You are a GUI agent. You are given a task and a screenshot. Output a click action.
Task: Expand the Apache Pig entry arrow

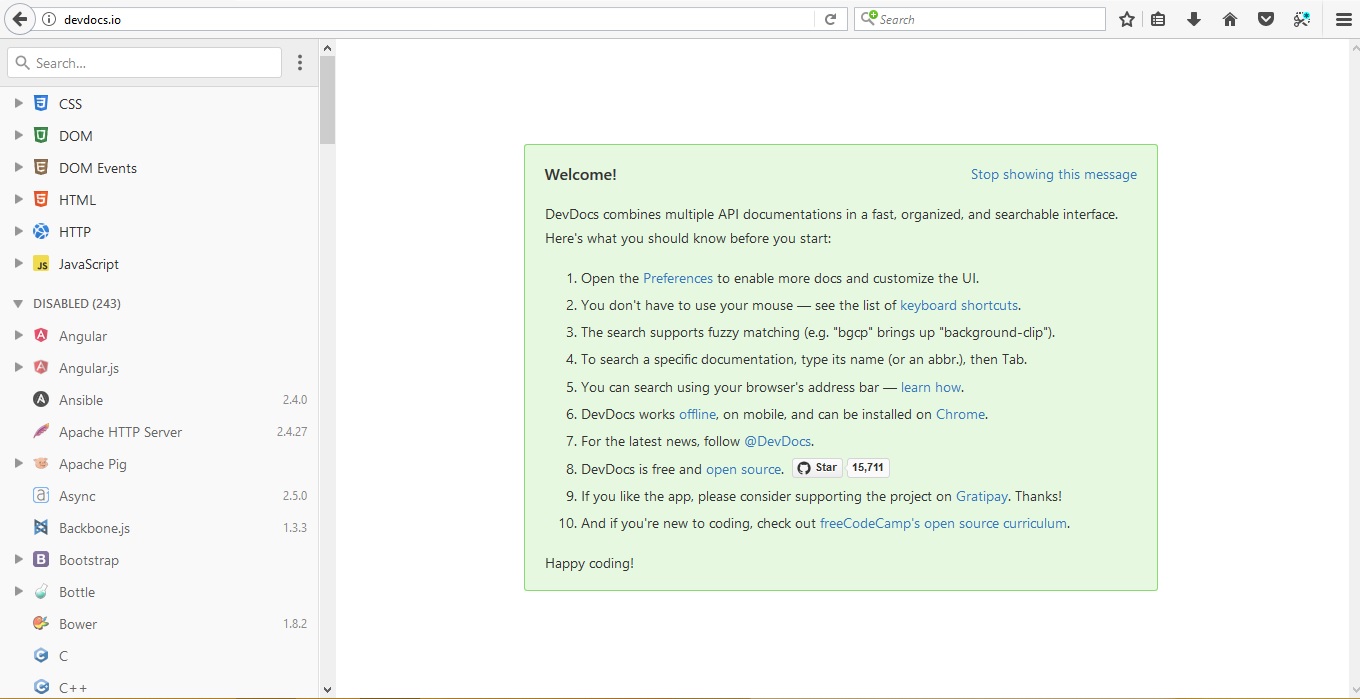18,464
